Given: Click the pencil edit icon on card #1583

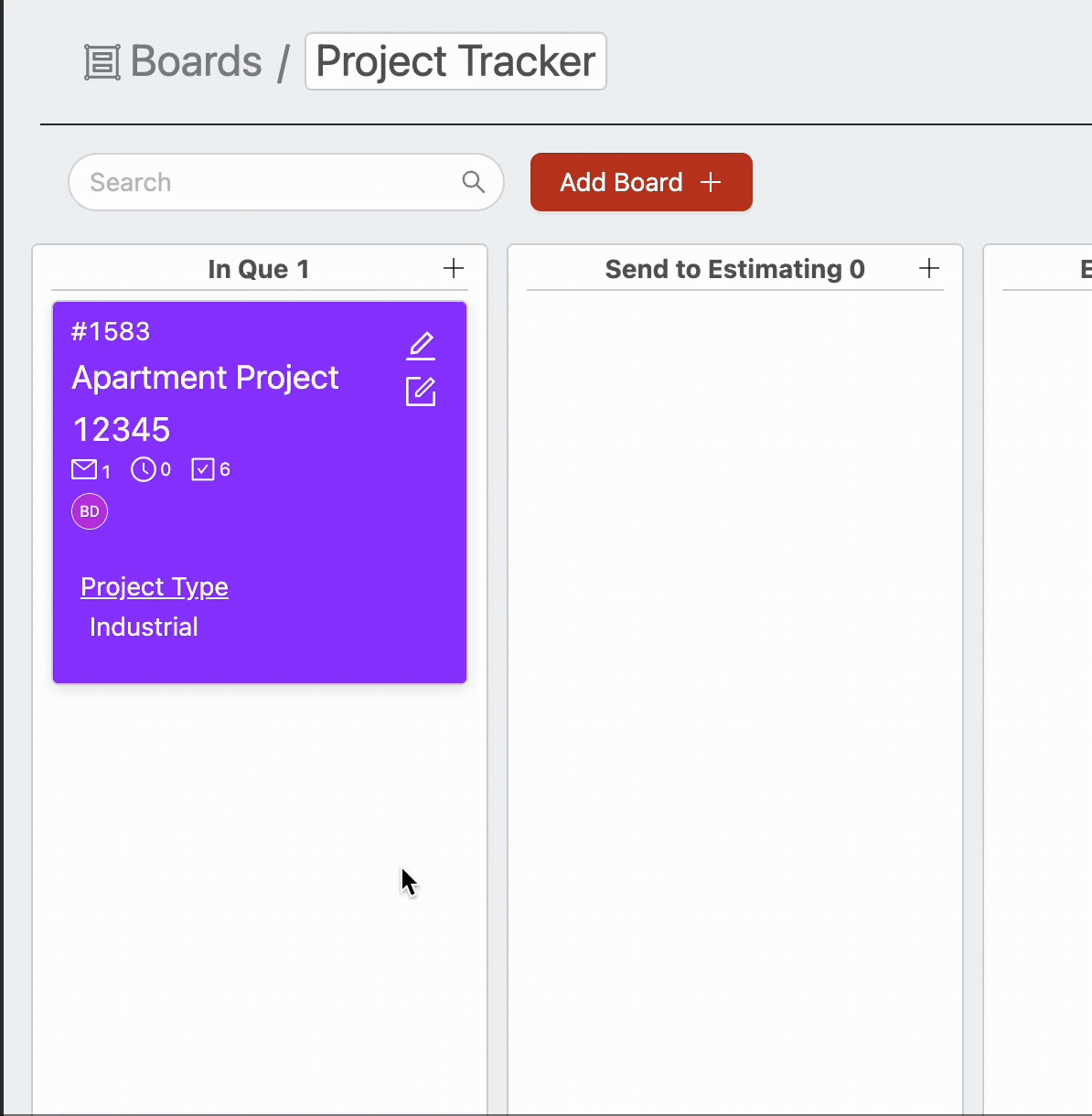Looking at the screenshot, I should tap(421, 345).
